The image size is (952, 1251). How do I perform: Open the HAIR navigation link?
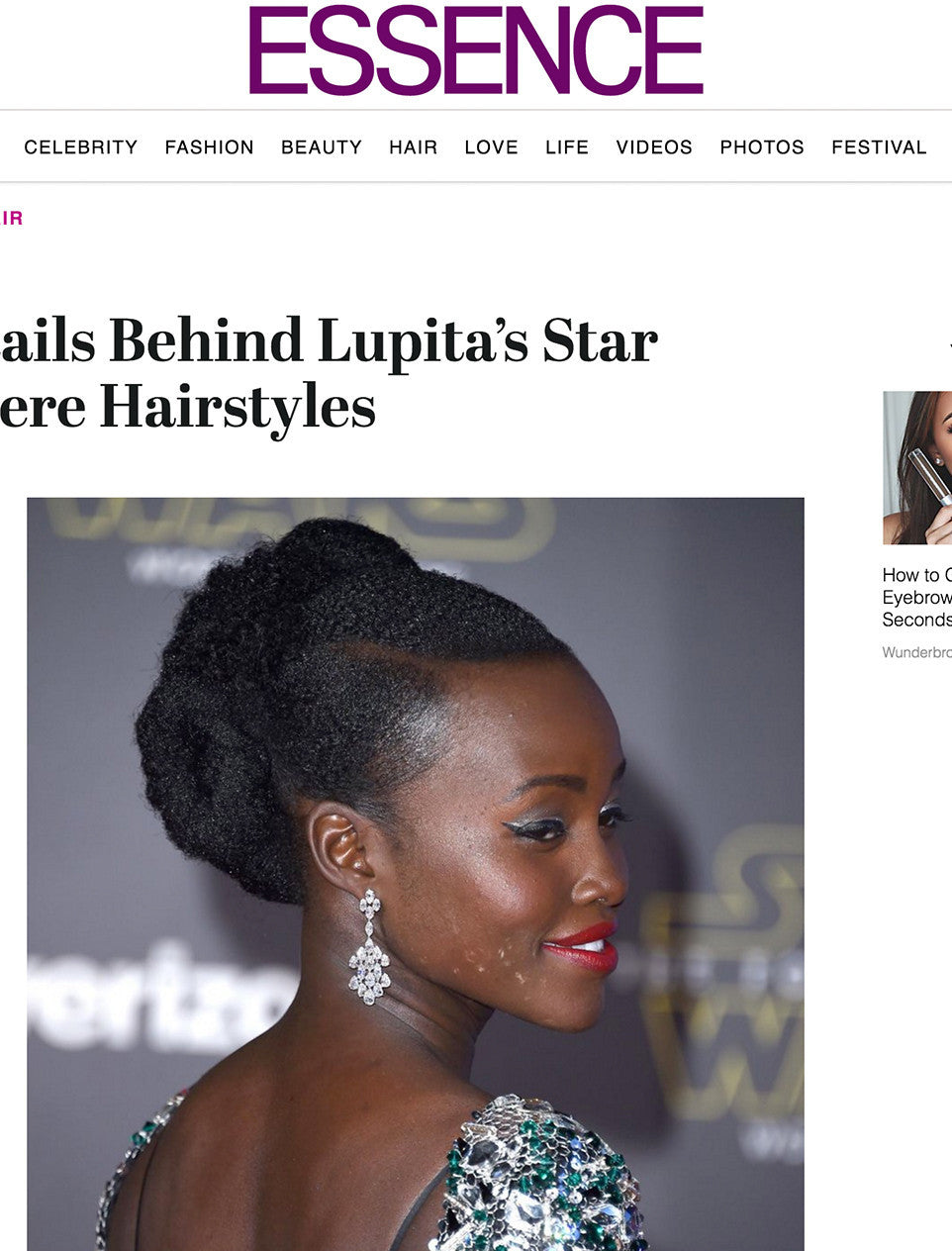(x=414, y=147)
